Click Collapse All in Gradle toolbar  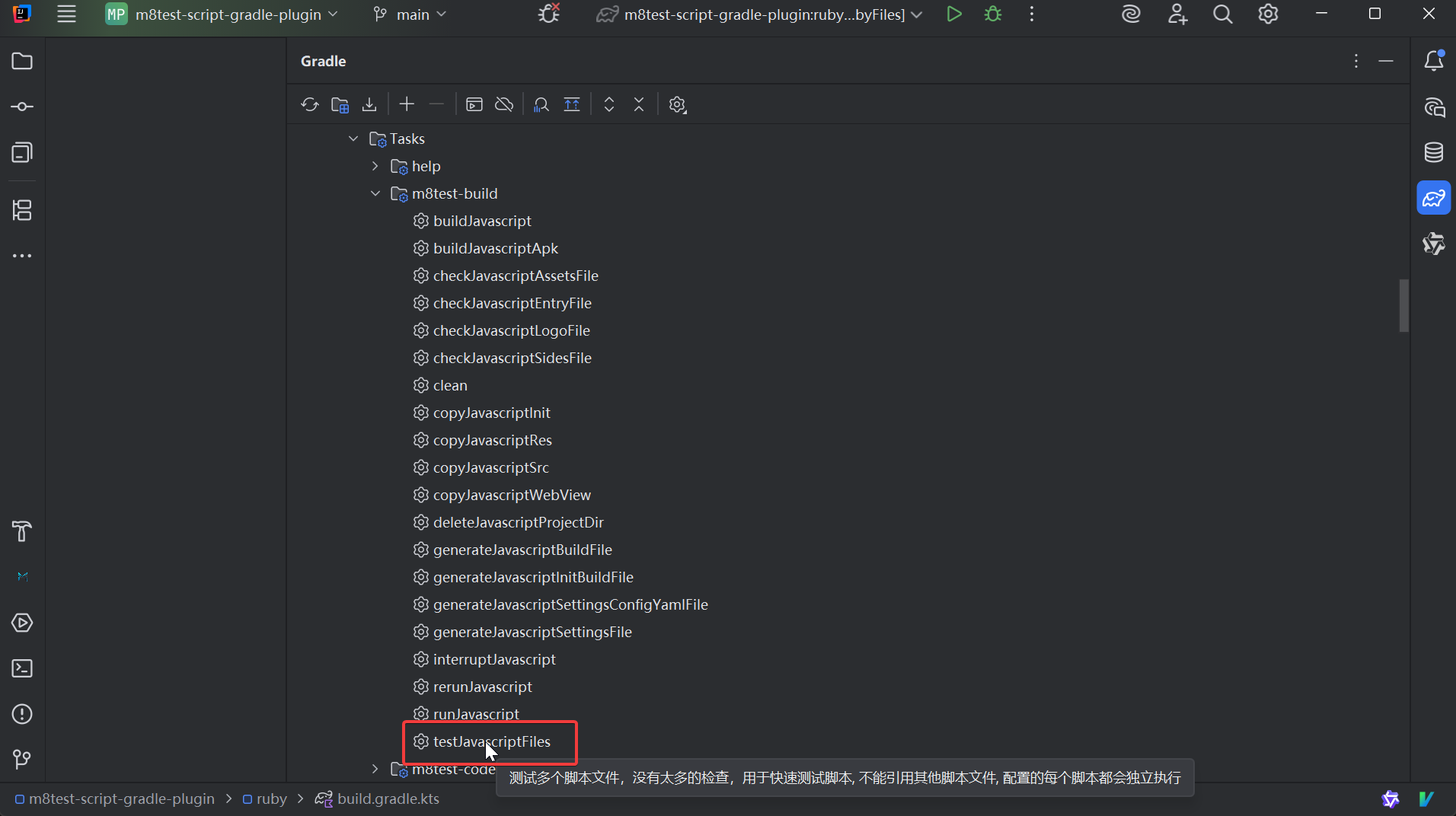[x=639, y=104]
